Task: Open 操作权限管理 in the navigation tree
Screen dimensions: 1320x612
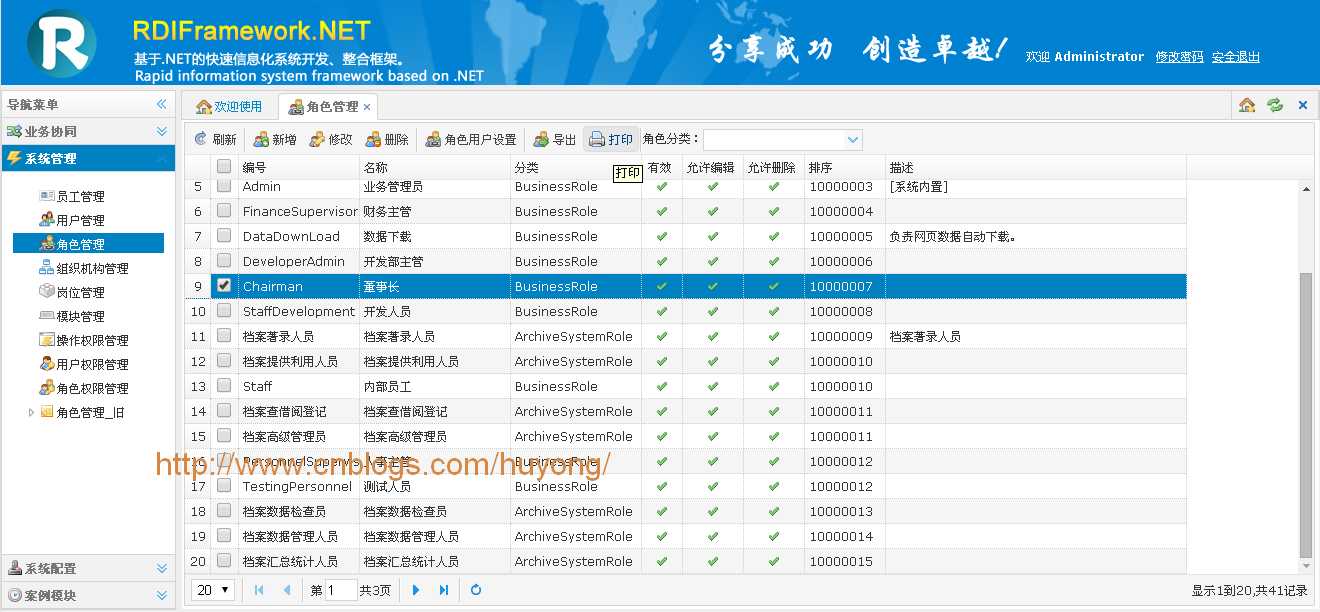Action: (83, 340)
